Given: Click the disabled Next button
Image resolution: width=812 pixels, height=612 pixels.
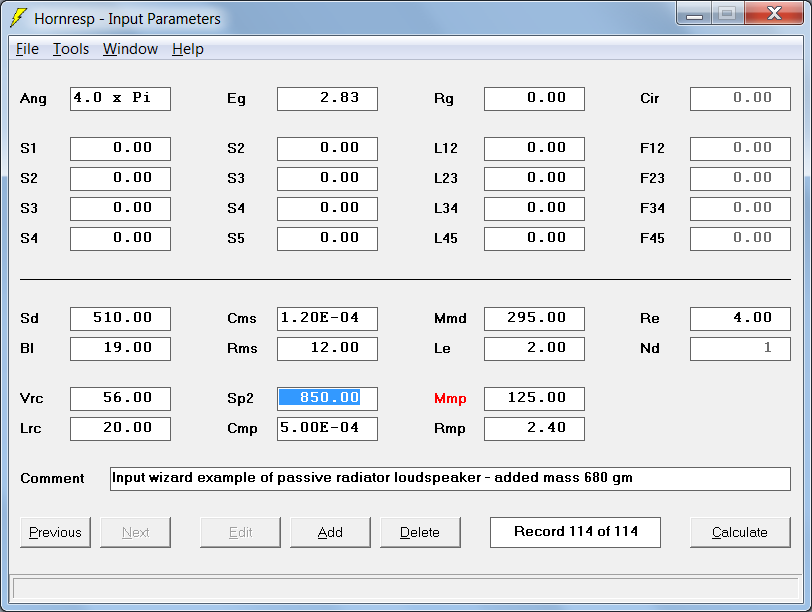Looking at the screenshot, I should click(135, 532).
